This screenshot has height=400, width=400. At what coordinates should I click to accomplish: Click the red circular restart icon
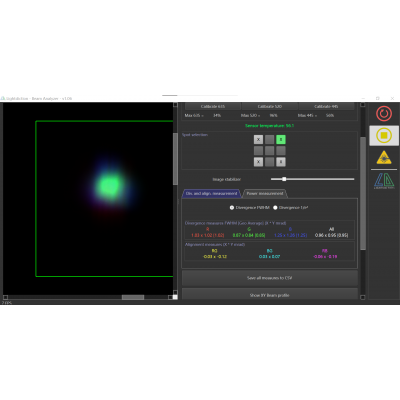click(384, 114)
